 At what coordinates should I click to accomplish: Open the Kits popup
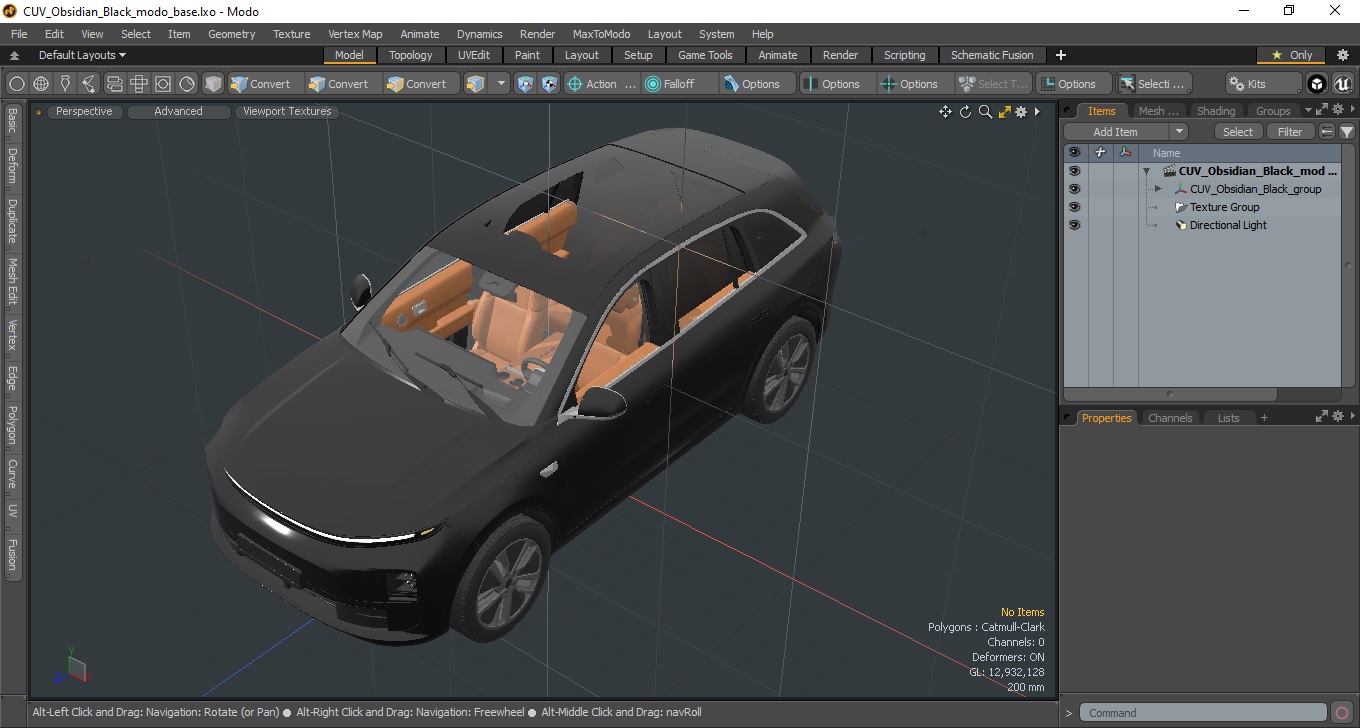pyautogui.click(x=1263, y=84)
